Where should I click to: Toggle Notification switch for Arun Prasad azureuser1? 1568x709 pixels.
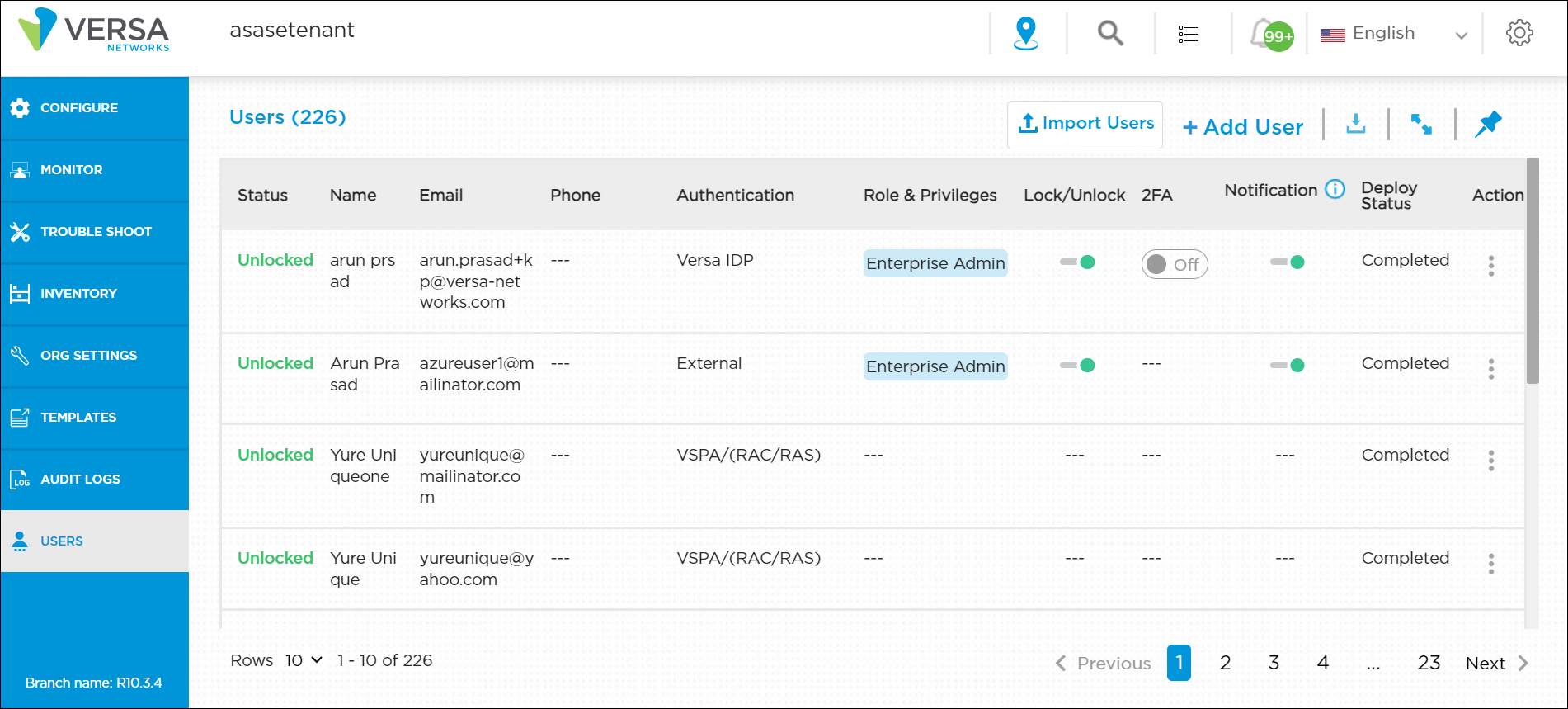coord(1287,366)
